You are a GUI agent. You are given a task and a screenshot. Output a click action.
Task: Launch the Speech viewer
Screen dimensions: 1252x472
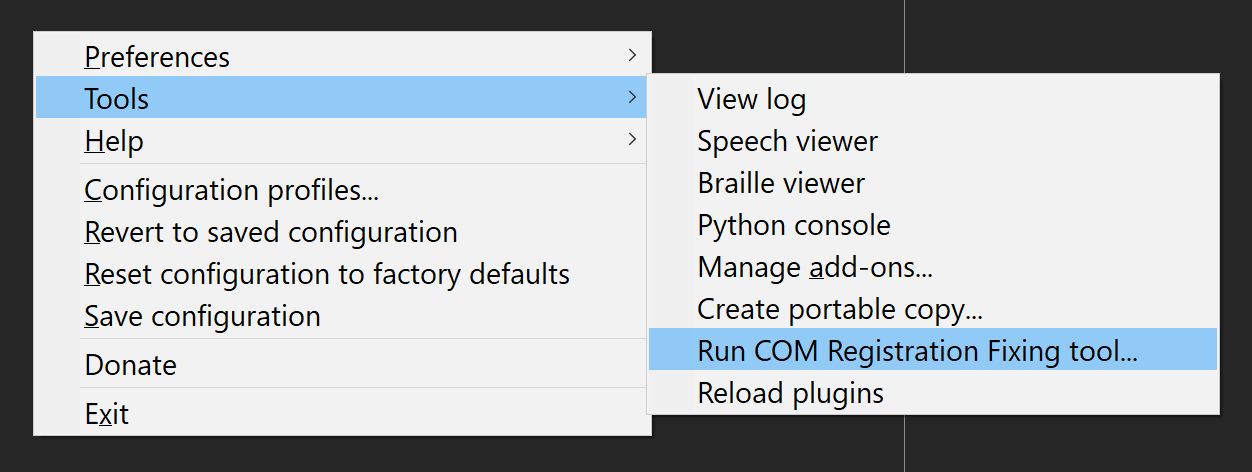787,141
